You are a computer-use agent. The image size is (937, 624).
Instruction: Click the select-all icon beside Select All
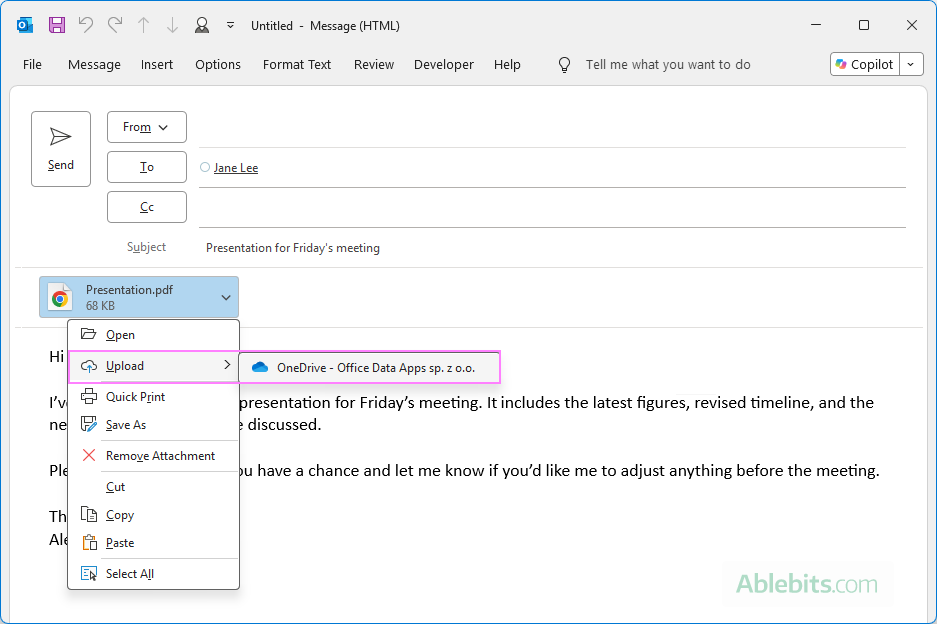(88, 574)
